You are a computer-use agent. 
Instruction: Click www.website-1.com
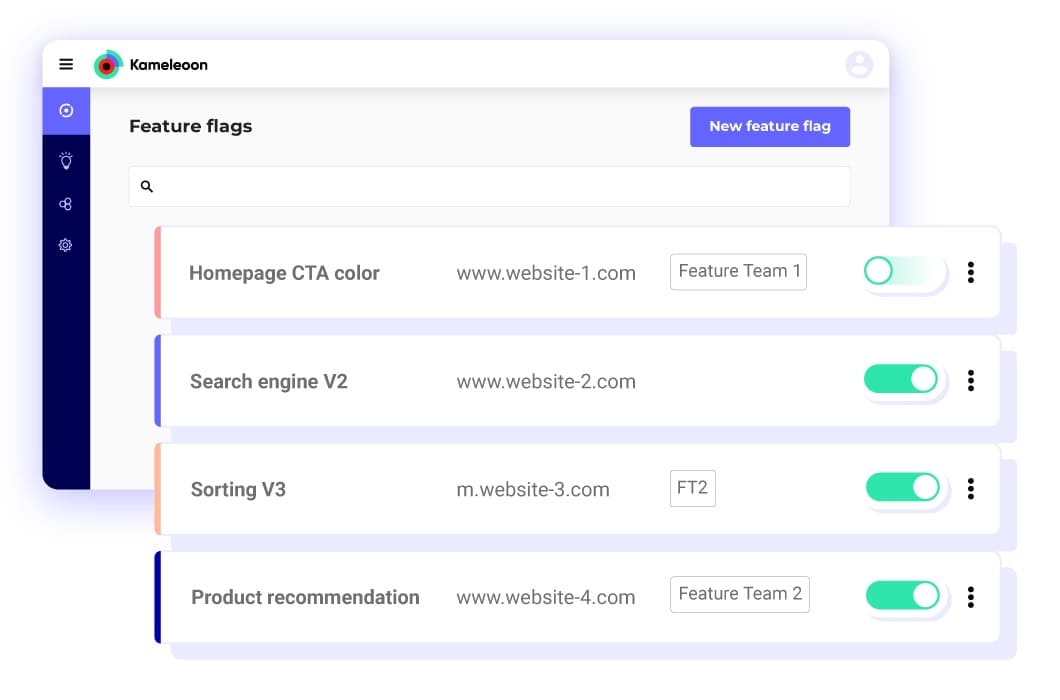pyautogui.click(x=546, y=273)
